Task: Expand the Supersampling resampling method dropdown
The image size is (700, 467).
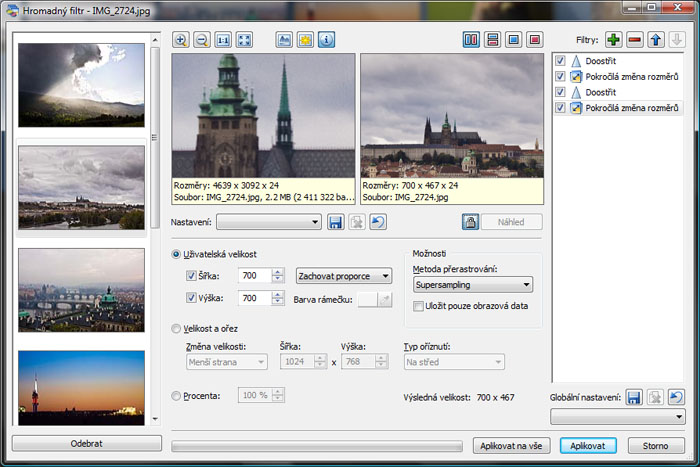Action: coord(472,286)
